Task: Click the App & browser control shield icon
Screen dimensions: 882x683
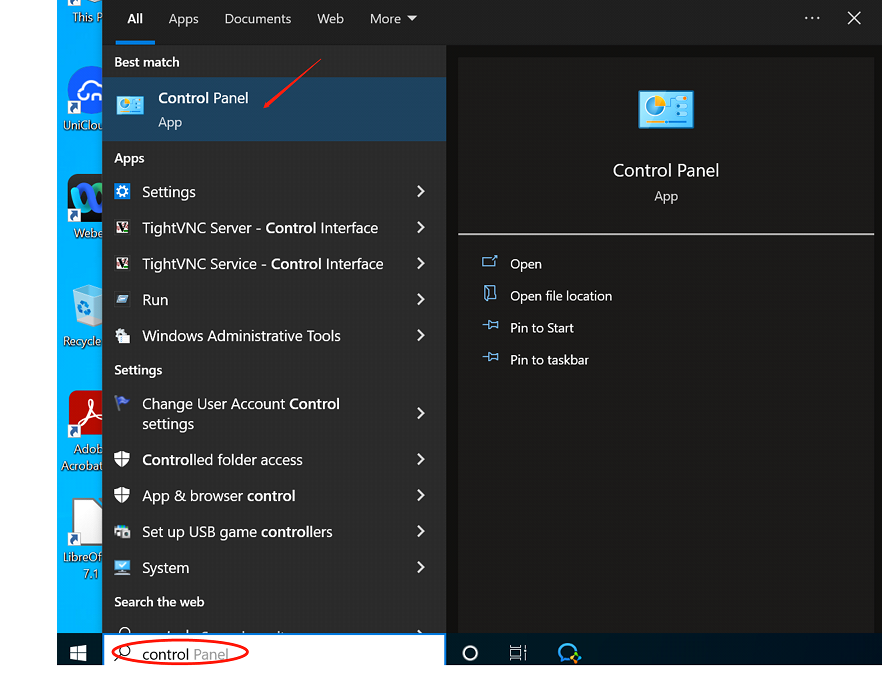Action: point(122,495)
